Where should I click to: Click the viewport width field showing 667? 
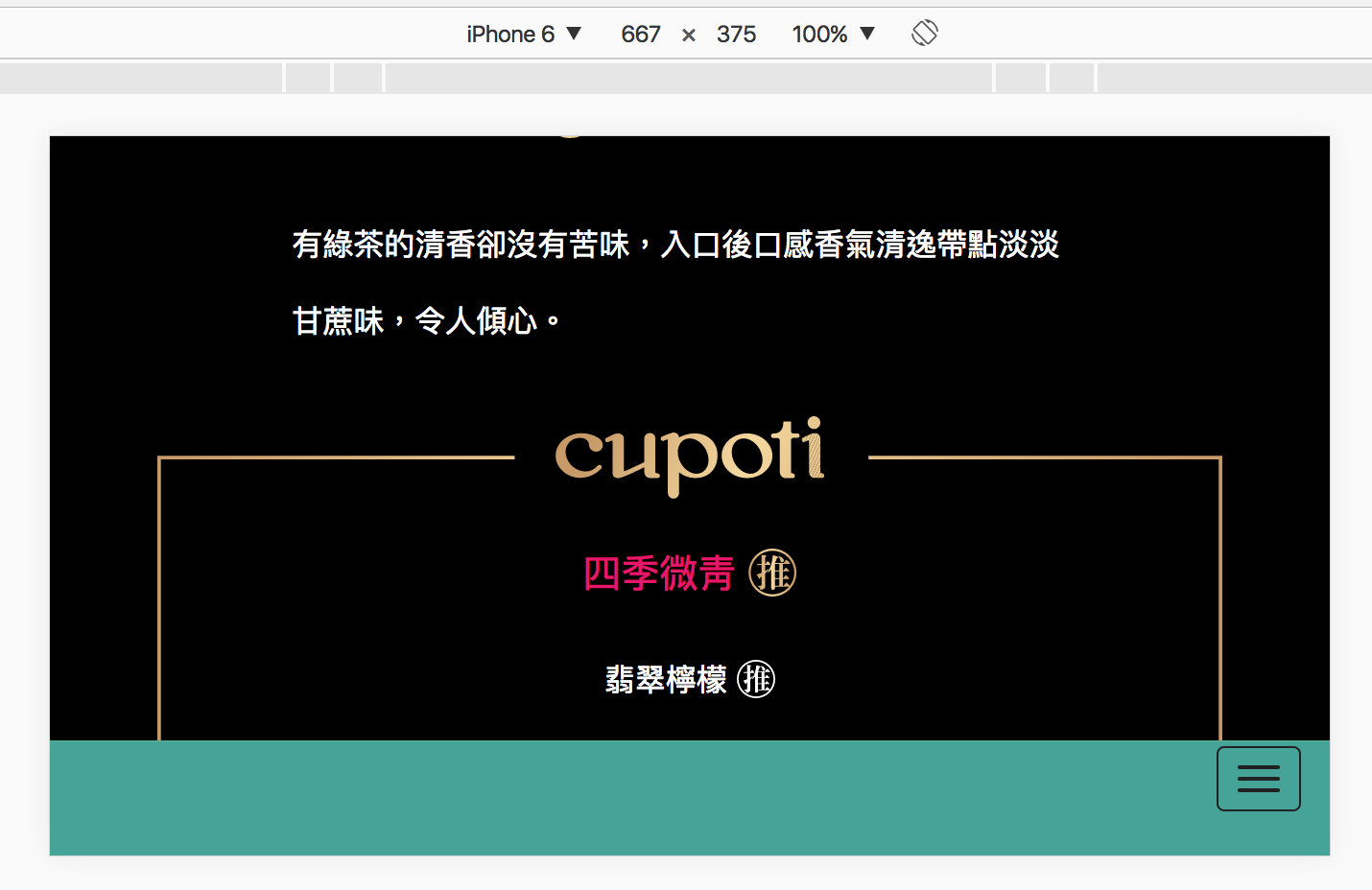point(641,35)
